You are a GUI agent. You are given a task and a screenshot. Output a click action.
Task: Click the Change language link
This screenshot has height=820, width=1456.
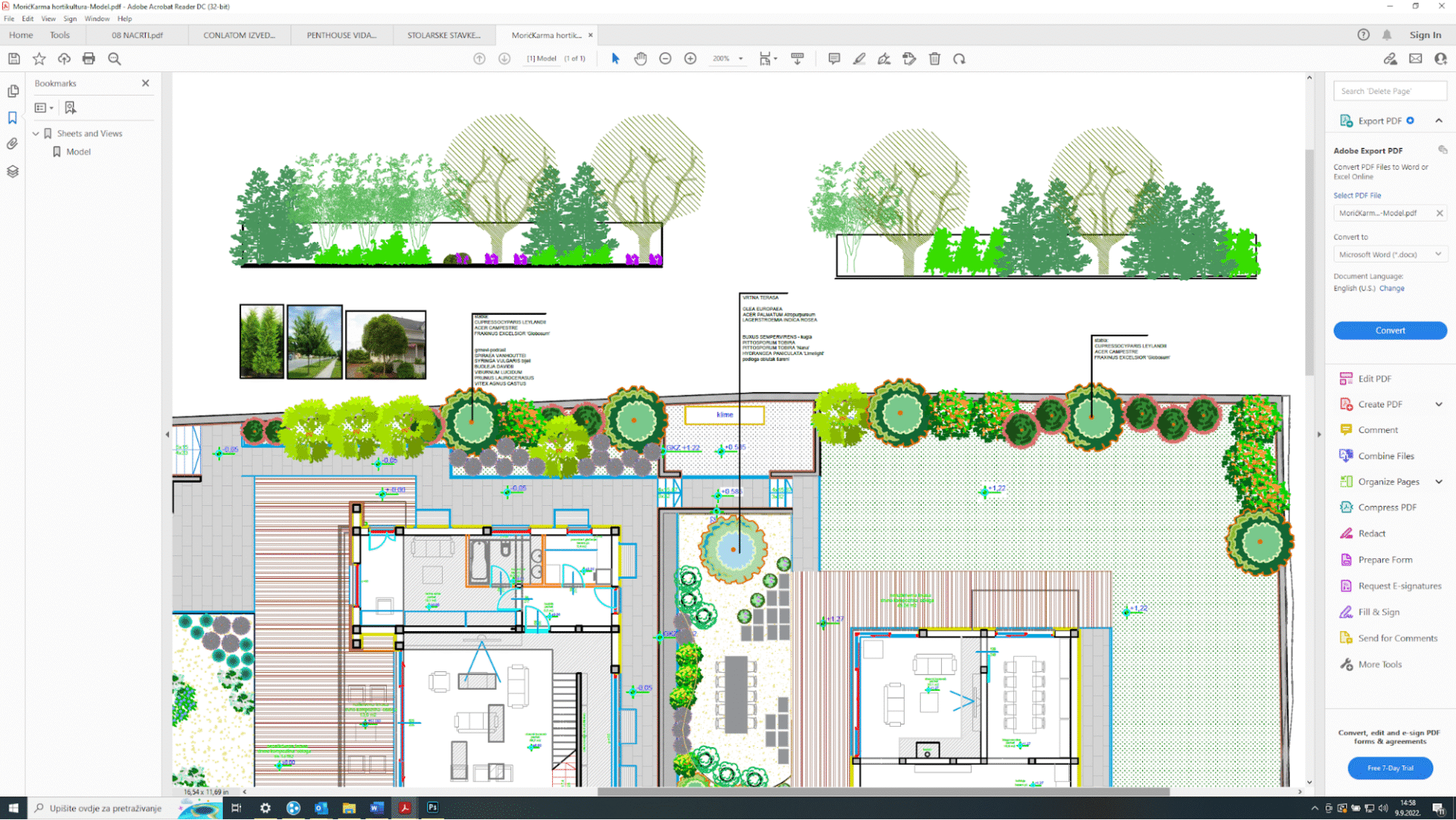tap(1392, 288)
